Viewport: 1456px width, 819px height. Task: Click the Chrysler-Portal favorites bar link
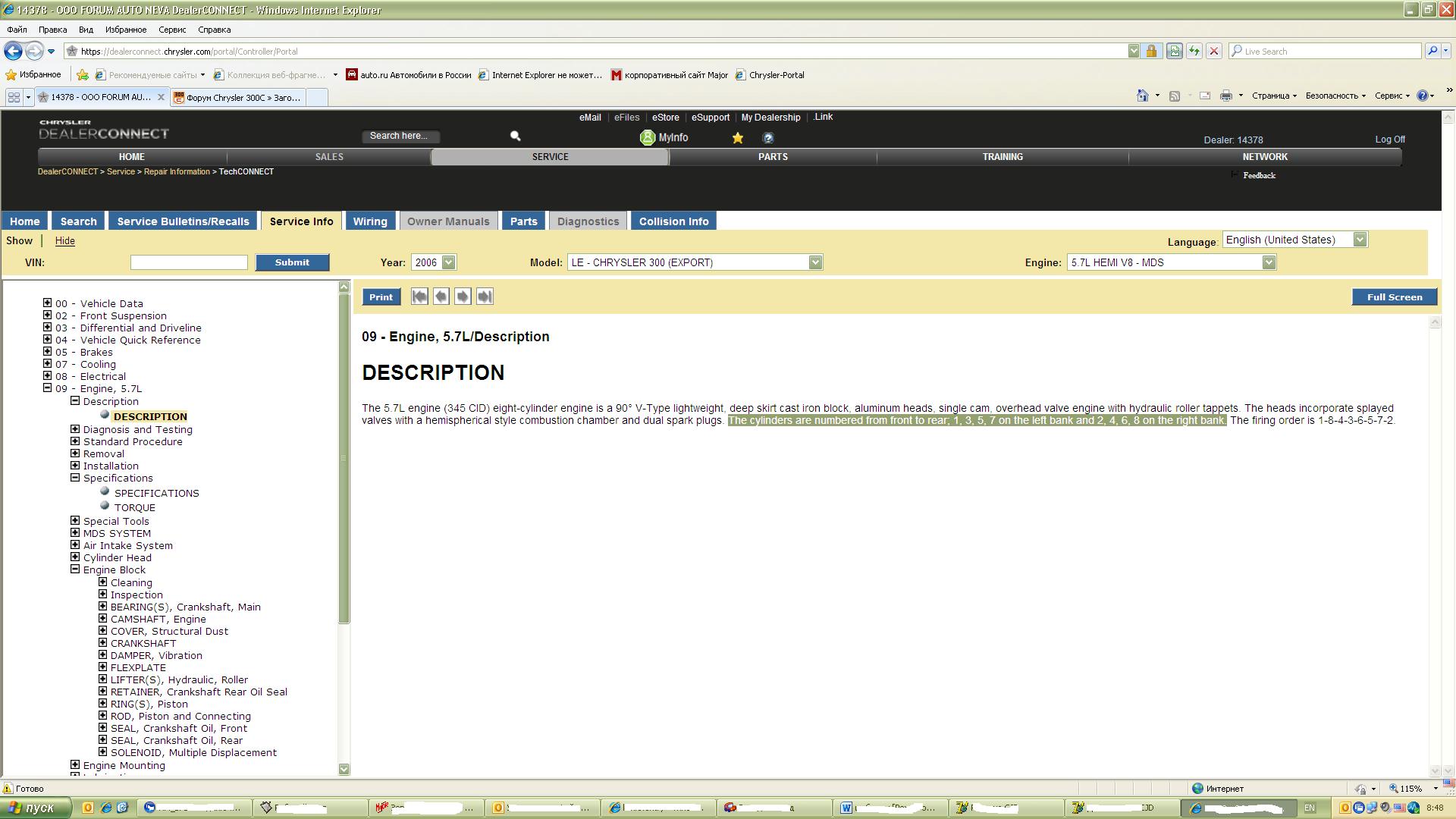click(770, 75)
